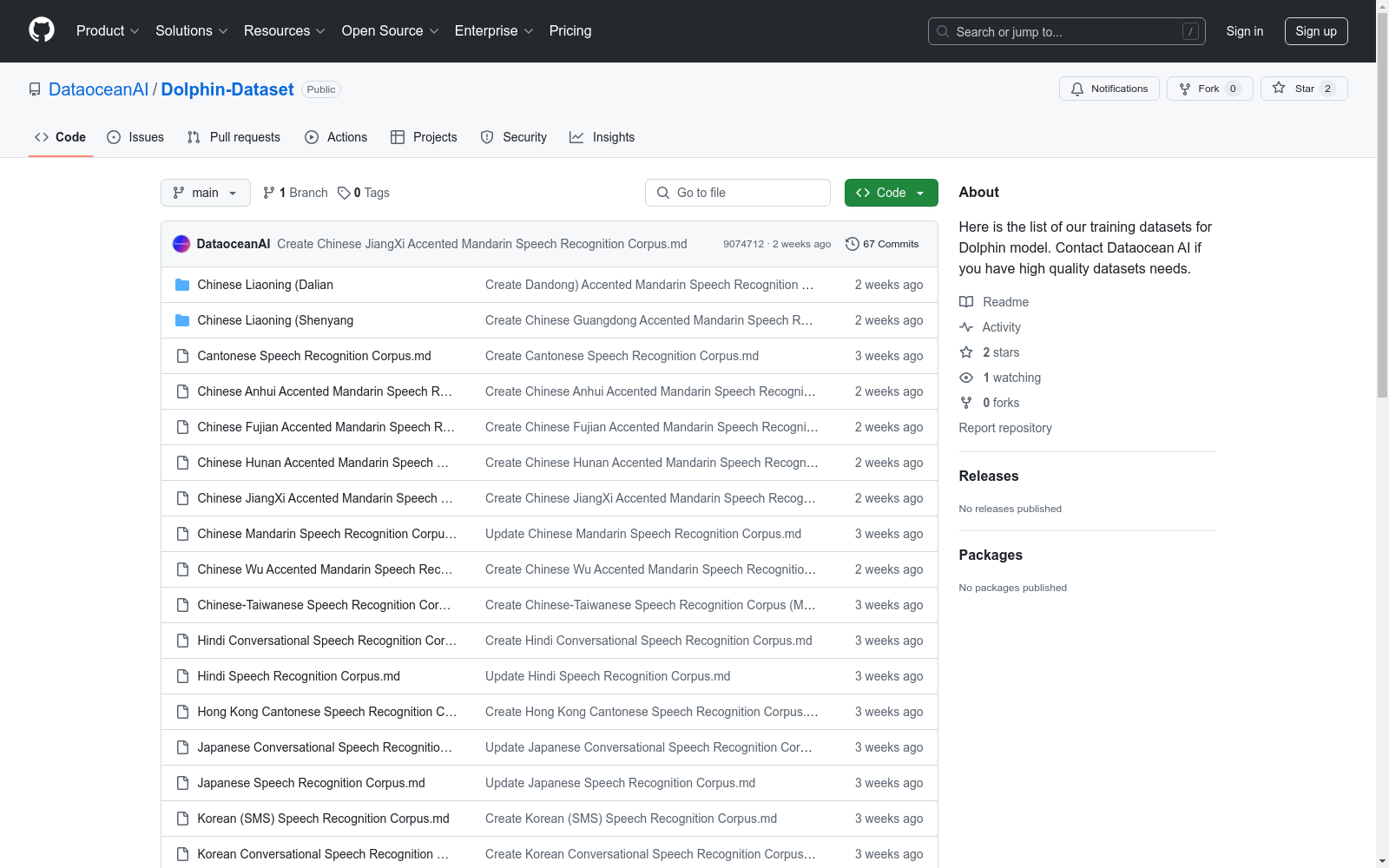This screenshot has width=1389, height=868.
Task: Click the Sign in link
Action: coord(1245,31)
